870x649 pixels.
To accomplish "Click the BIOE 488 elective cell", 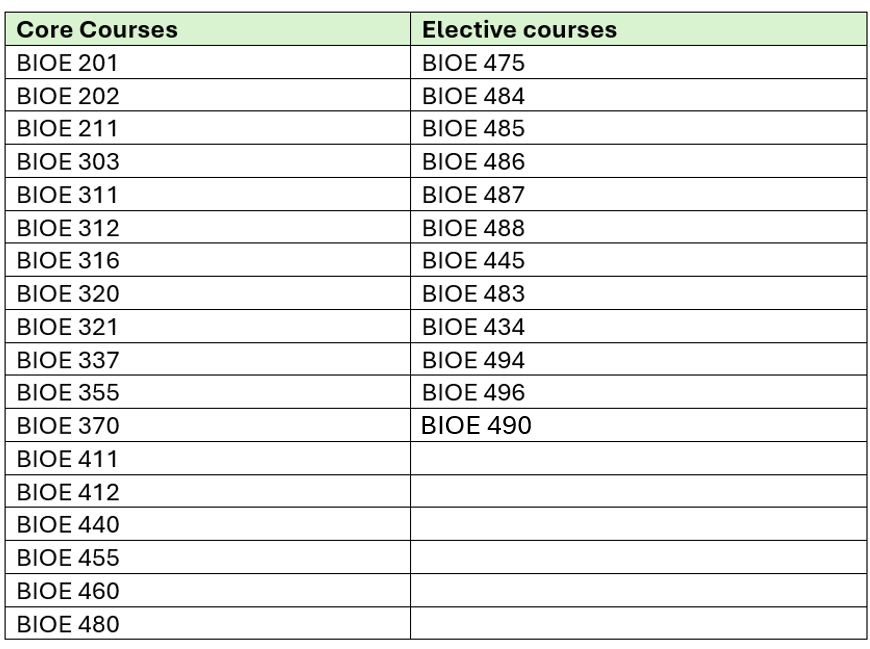I will pyautogui.click(x=638, y=227).
